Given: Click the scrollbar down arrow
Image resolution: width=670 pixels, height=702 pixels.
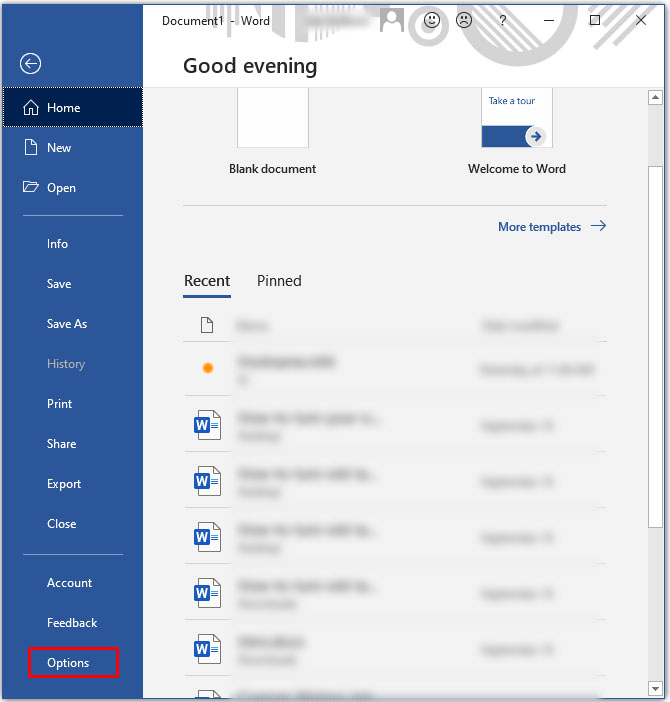Looking at the screenshot, I should pos(655,689).
